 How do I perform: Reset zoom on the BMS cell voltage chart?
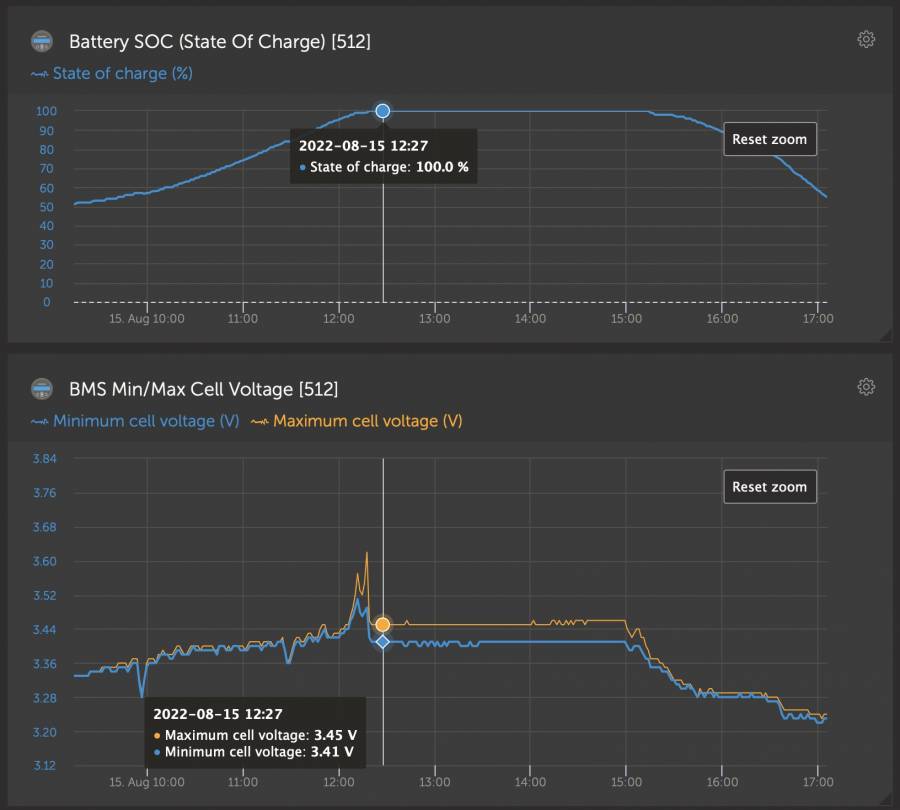(769, 487)
